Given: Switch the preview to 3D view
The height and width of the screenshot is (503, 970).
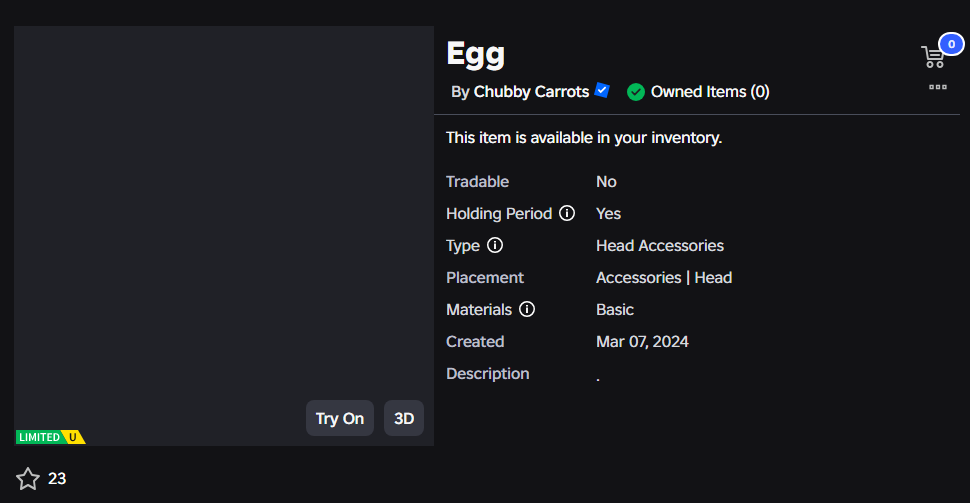Looking at the screenshot, I should (404, 418).
